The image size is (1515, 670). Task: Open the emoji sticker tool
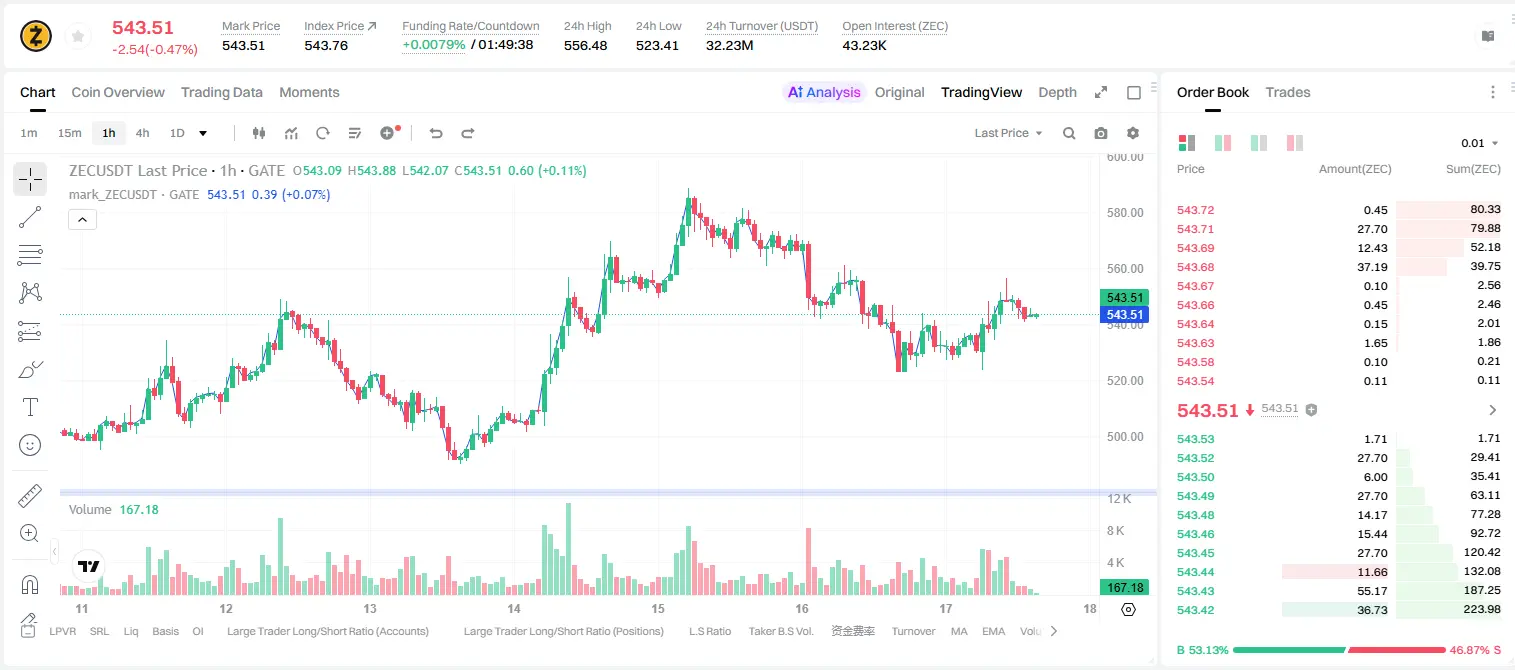pos(30,445)
